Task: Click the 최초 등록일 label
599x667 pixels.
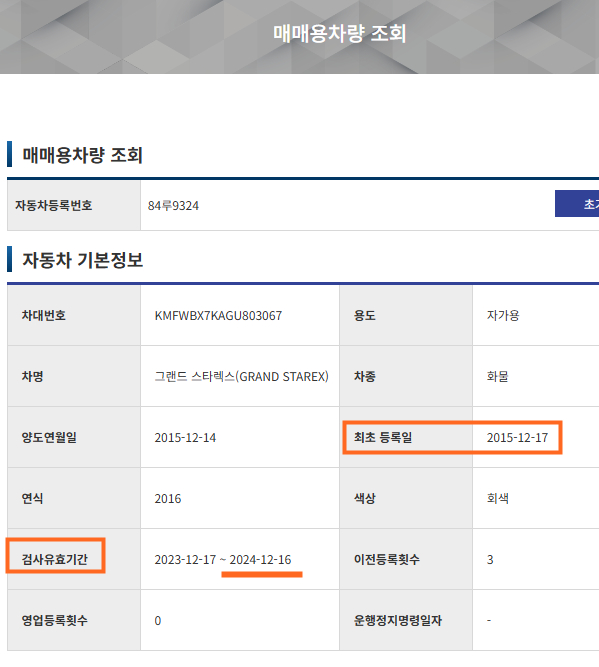Action: tap(383, 437)
